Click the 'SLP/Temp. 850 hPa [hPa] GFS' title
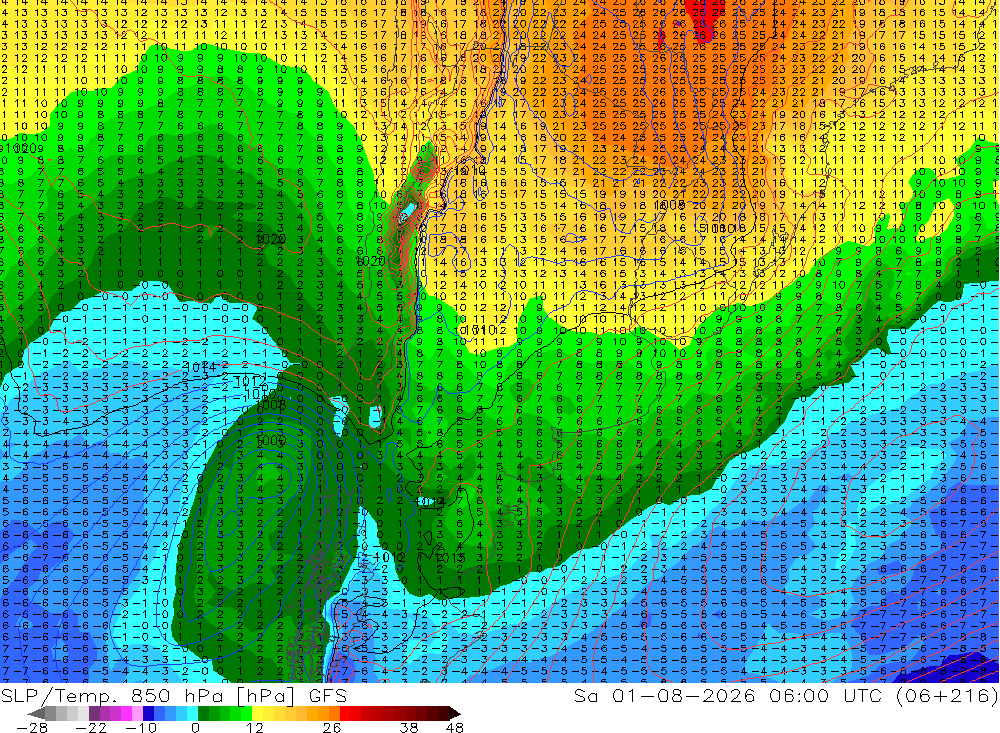The image size is (1000, 733). tap(173, 695)
